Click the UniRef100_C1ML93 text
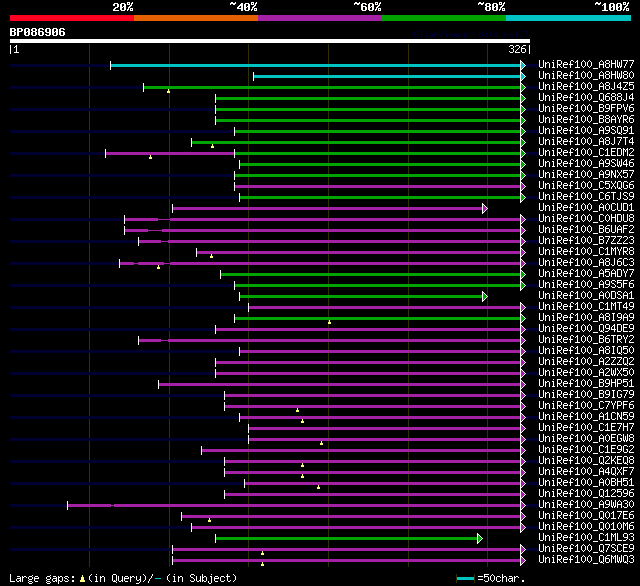This screenshot has height=586, width=640. pos(586,538)
